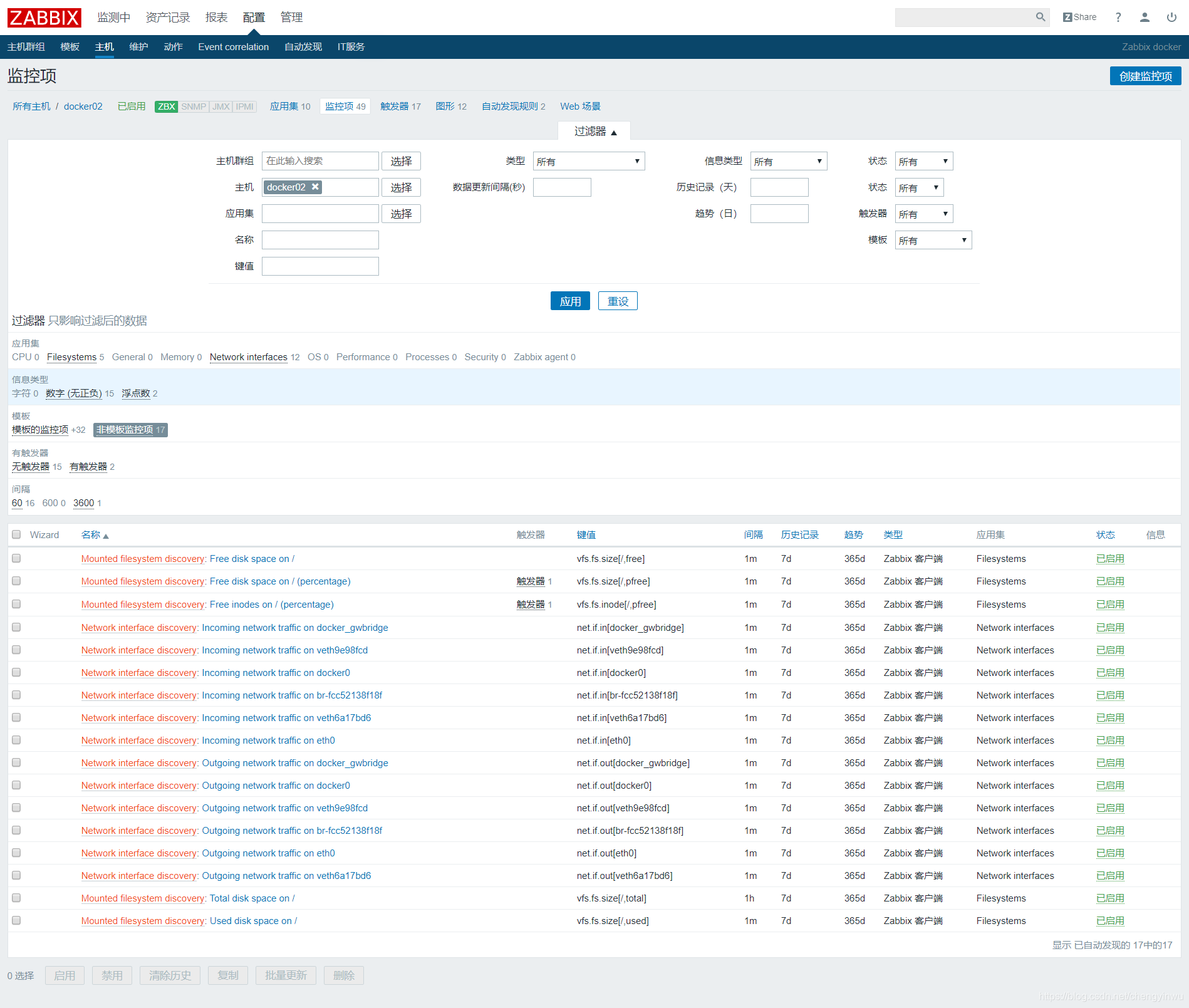Open the 触发器 filter dropdown
This screenshot has width=1189, height=1008.
point(924,214)
